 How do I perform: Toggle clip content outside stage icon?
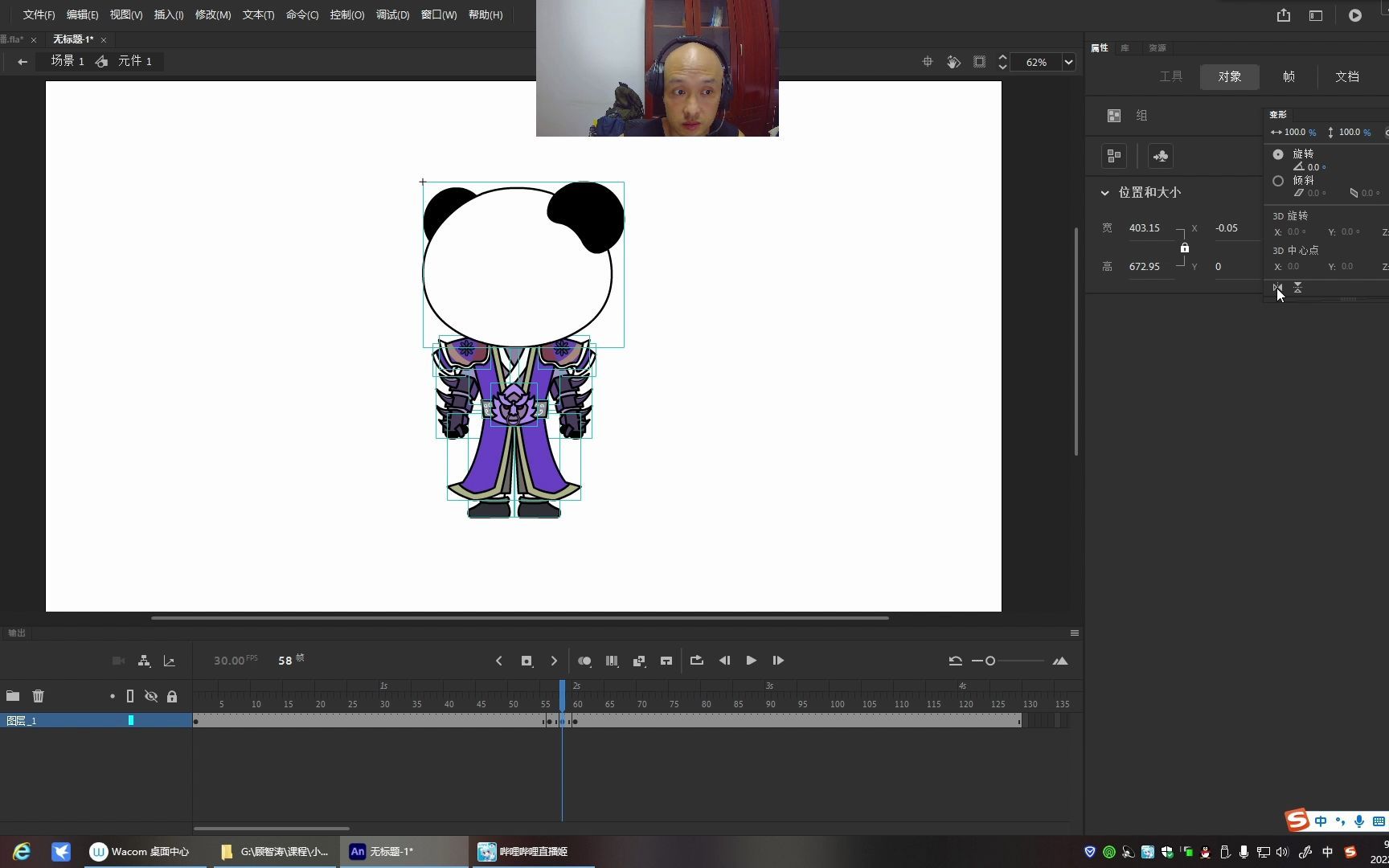pos(979,62)
